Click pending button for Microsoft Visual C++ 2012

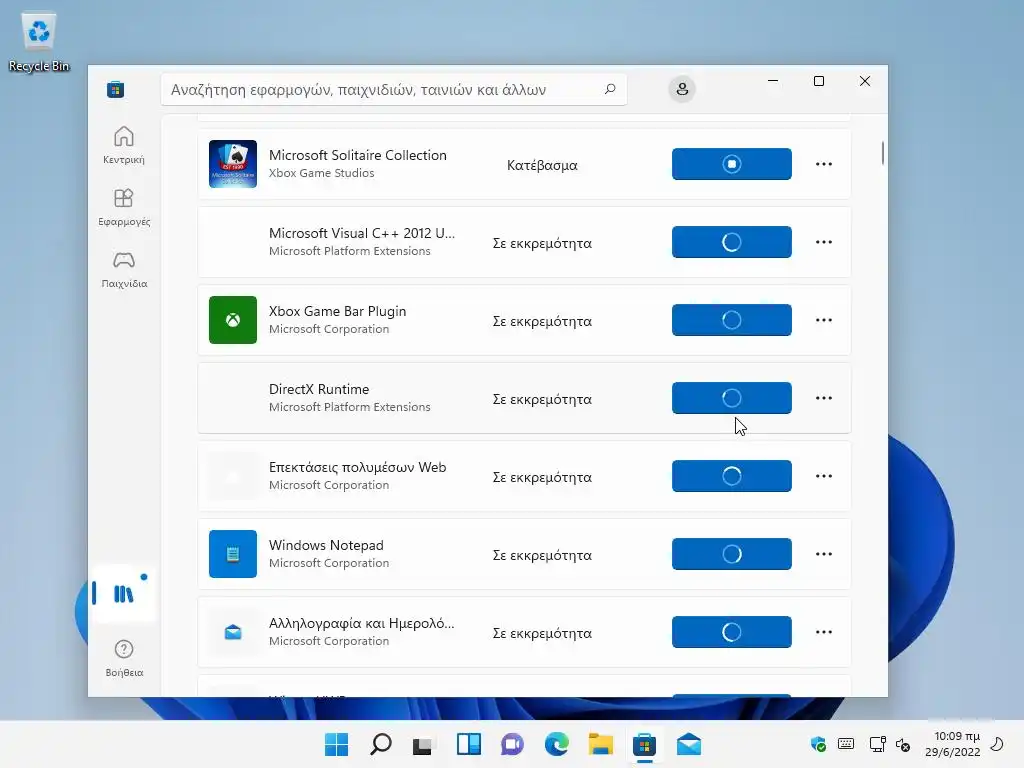coord(731,242)
